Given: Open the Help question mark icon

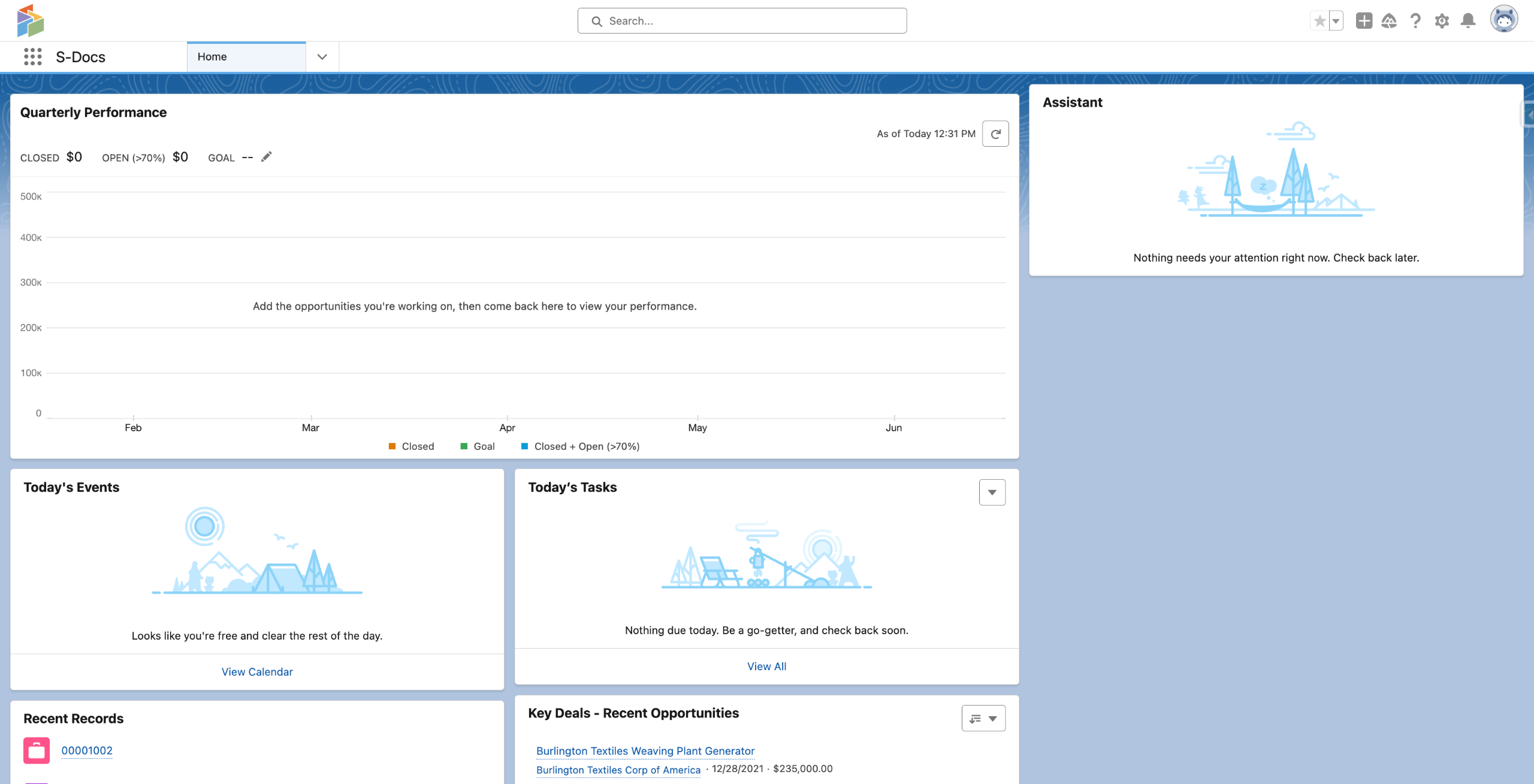Looking at the screenshot, I should [1415, 21].
